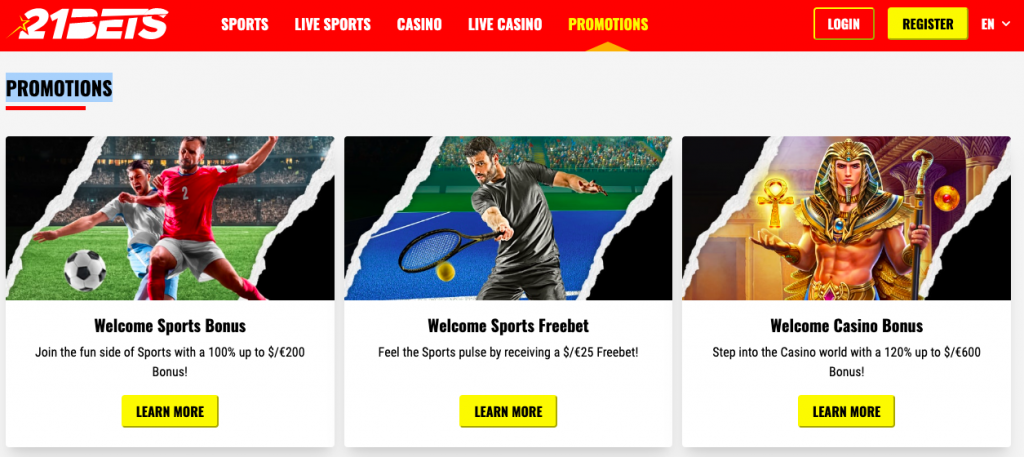Click the Welcome Casino Bonus title
The width and height of the screenshot is (1024, 457).
tap(846, 326)
